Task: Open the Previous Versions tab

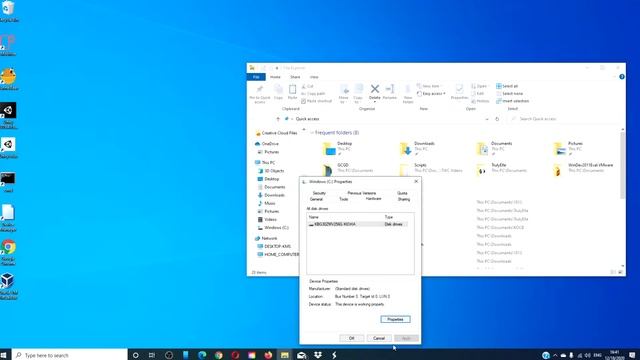Action: coord(362,193)
